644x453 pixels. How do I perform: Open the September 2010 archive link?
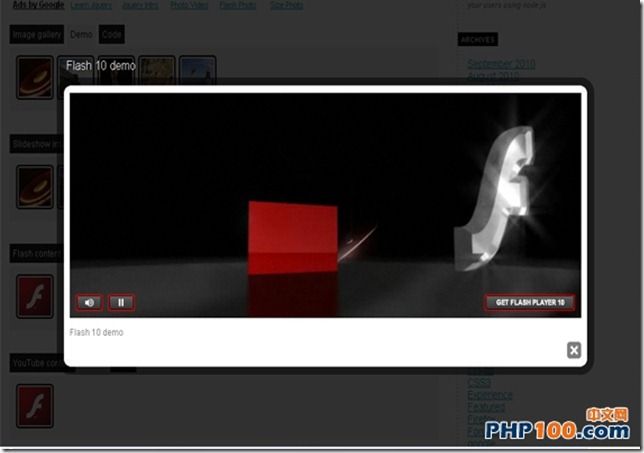[x=501, y=64]
